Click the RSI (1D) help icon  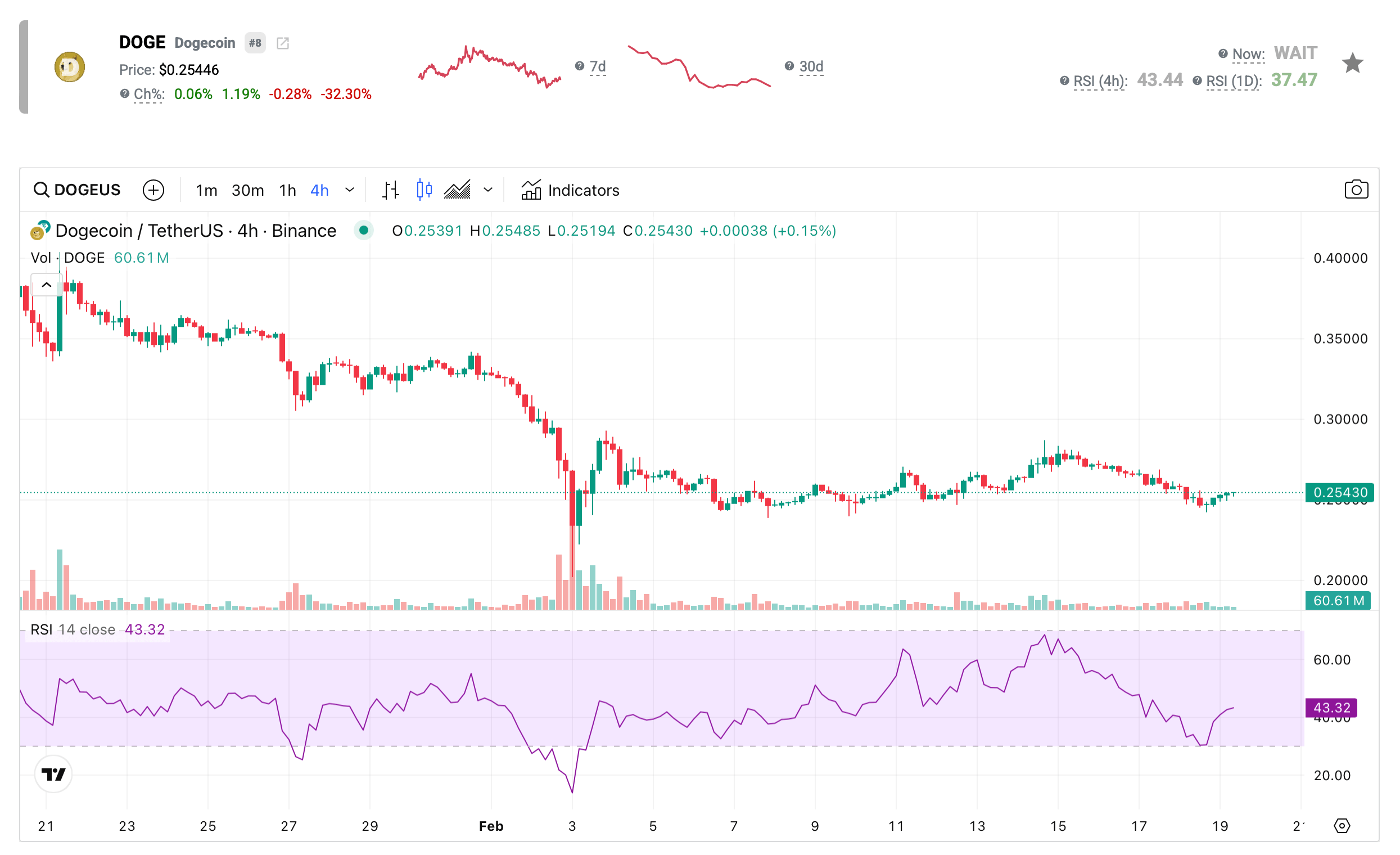tap(1196, 81)
